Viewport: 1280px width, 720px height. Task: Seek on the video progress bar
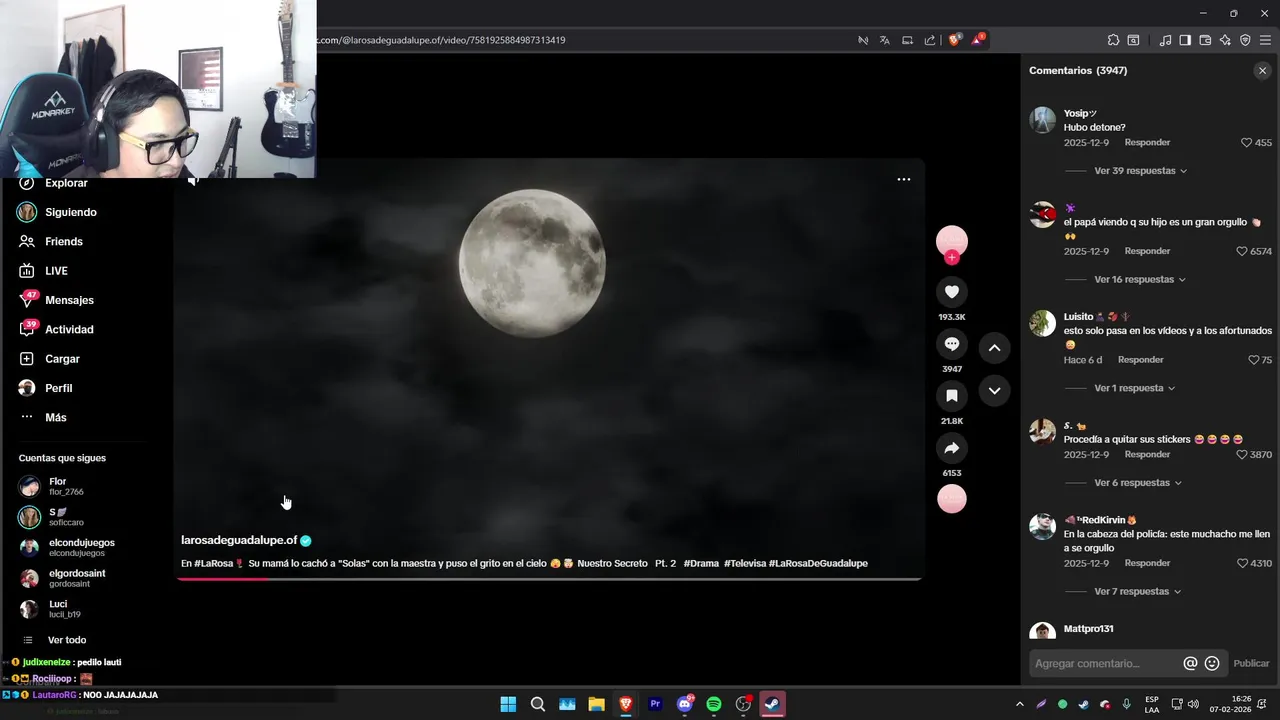pos(548,578)
